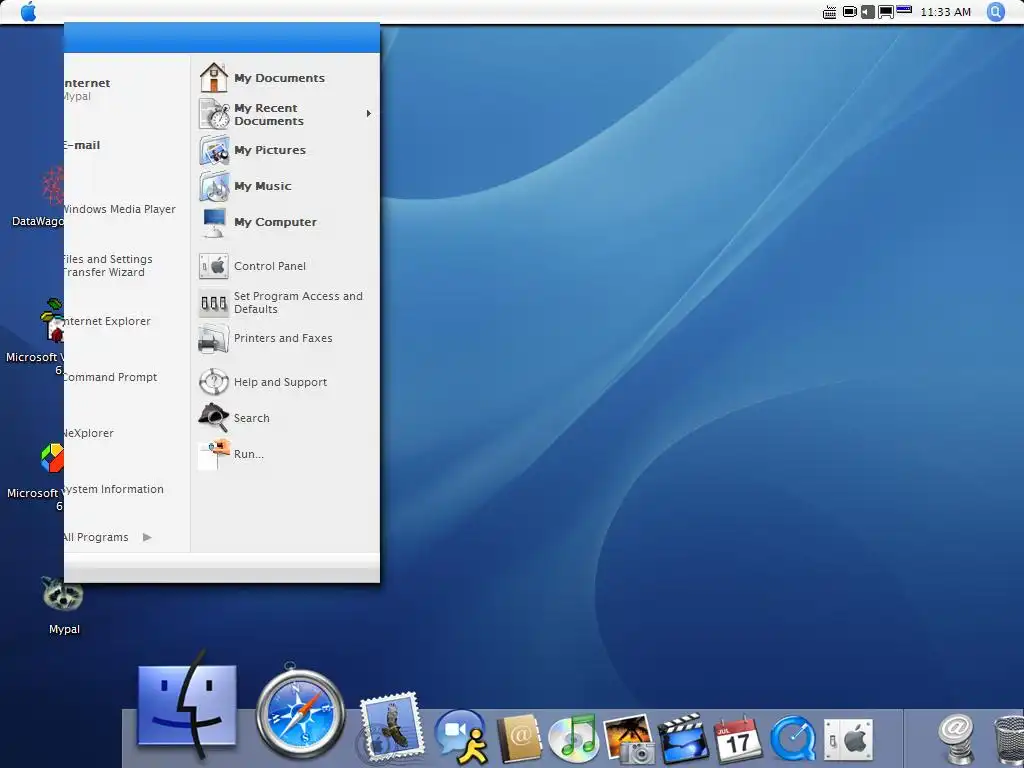The height and width of the screenshot is (768, 1024).
Task: Open System Preferences in dock
Action: click(848, 740)
